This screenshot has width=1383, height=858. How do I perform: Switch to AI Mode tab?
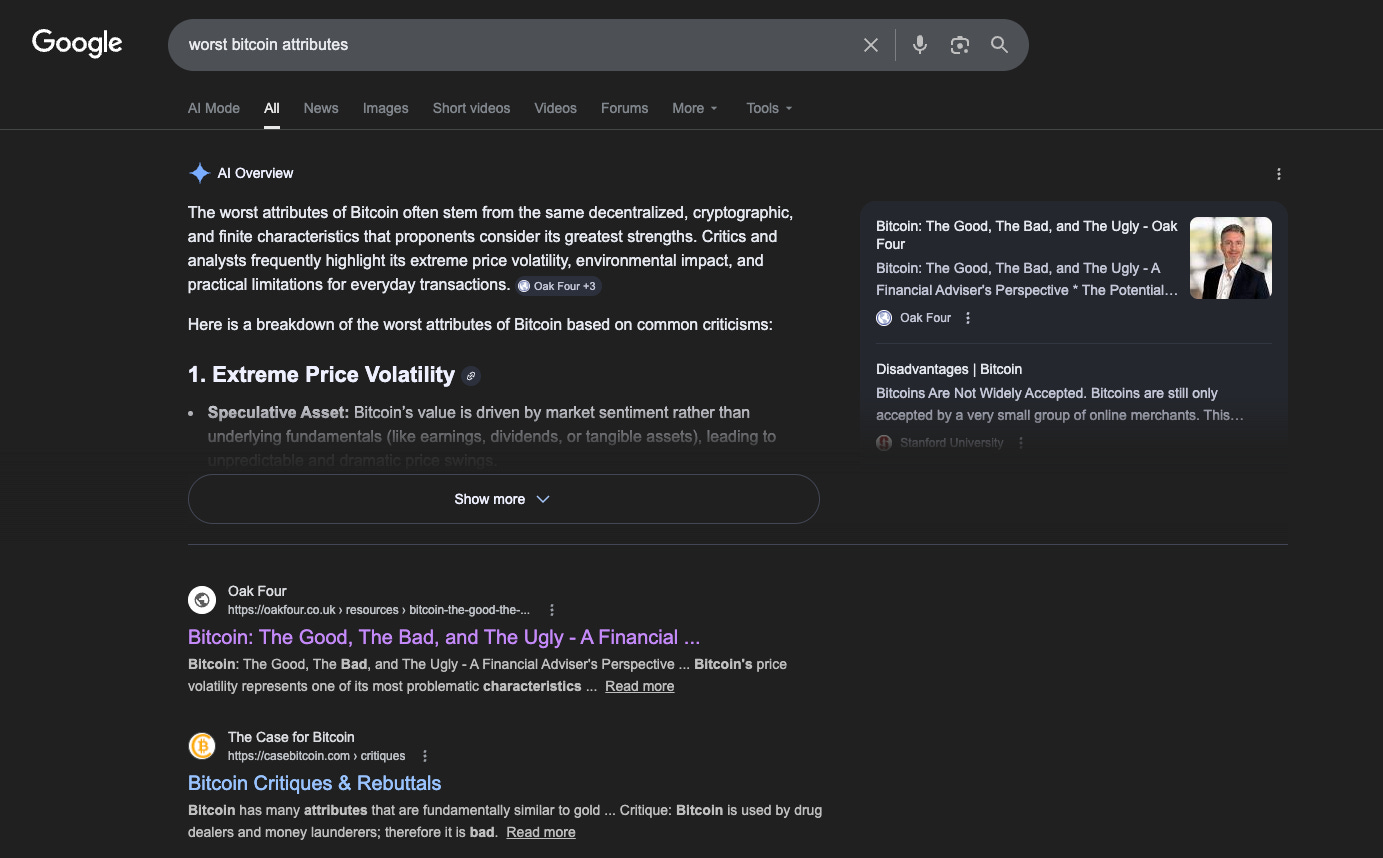click(x=214, y=108)
